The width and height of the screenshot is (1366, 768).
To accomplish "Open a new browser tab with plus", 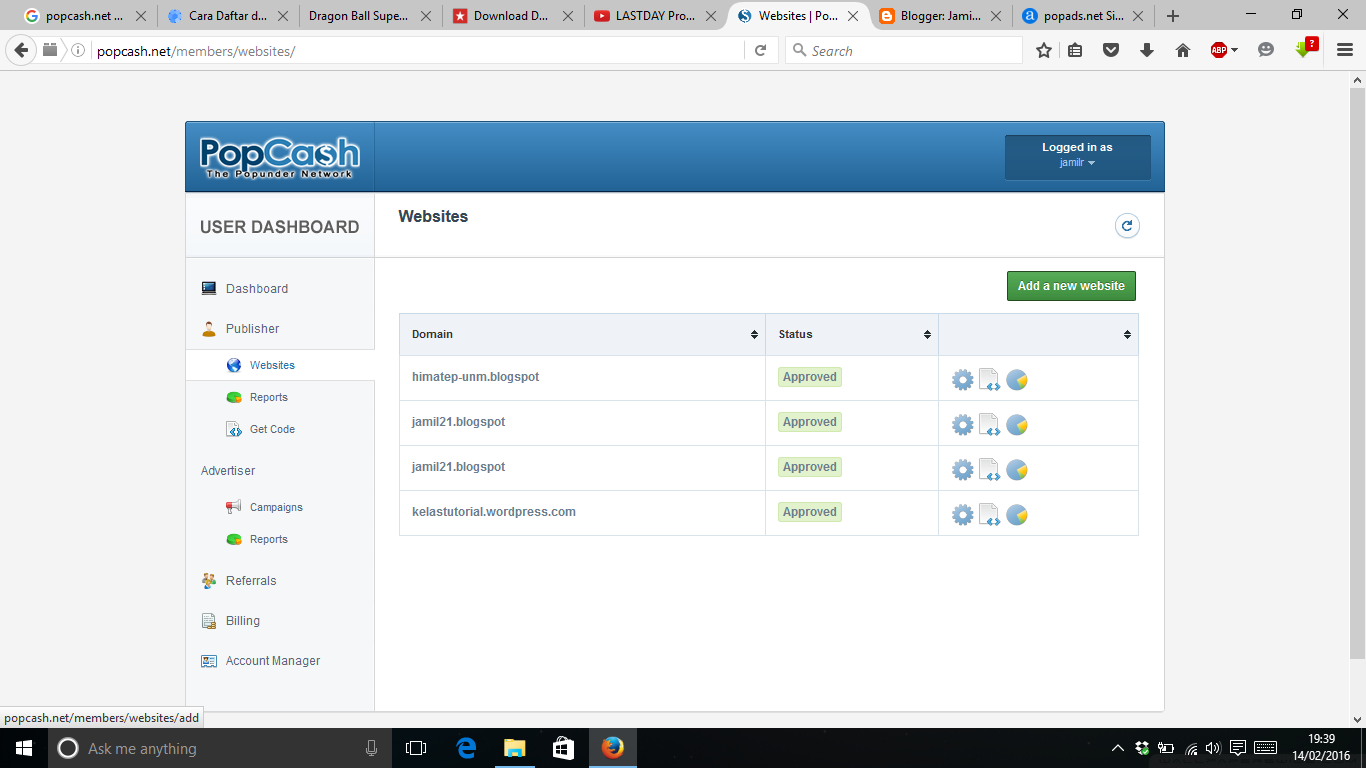I will 1173,16.
